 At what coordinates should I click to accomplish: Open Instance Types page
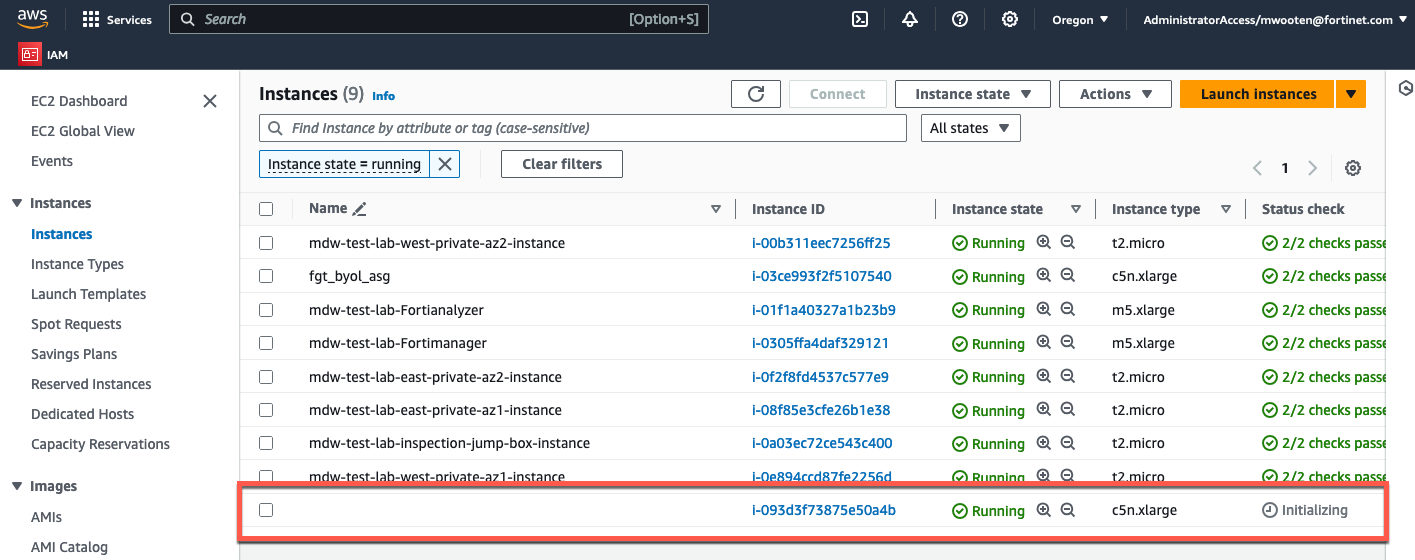[78, 264]
